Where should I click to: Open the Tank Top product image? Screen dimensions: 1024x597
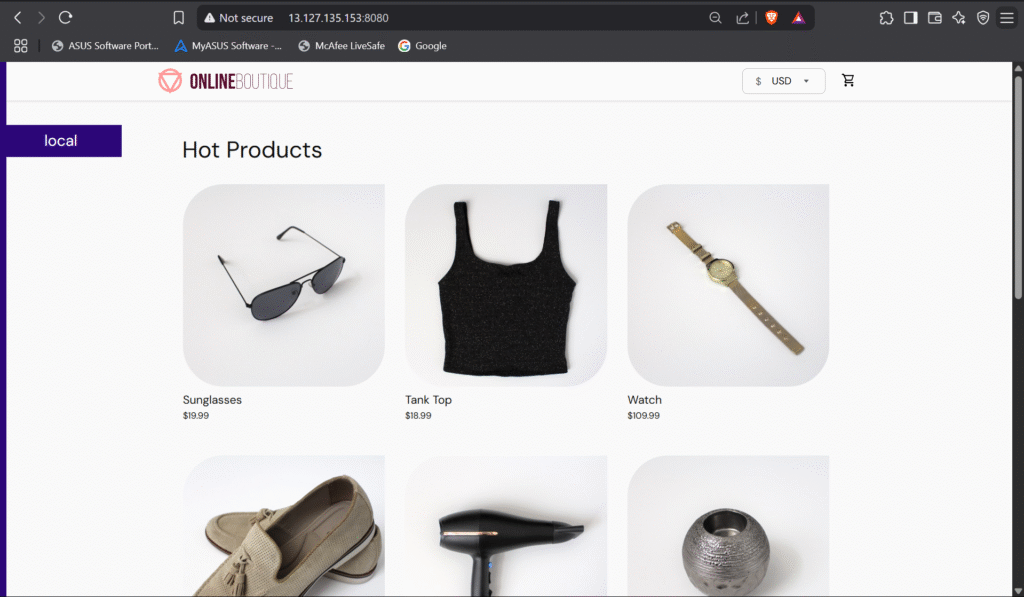(x=505, y=285)
